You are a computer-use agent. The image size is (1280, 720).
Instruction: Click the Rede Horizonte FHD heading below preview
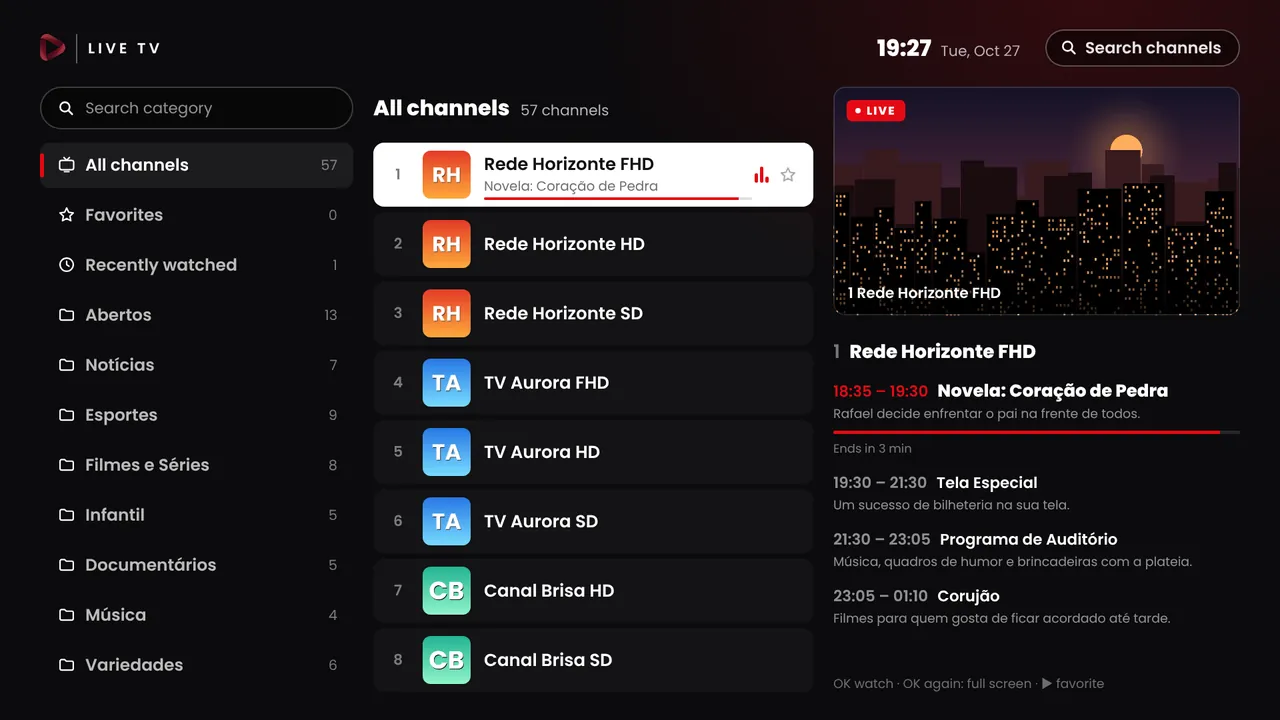942,352
